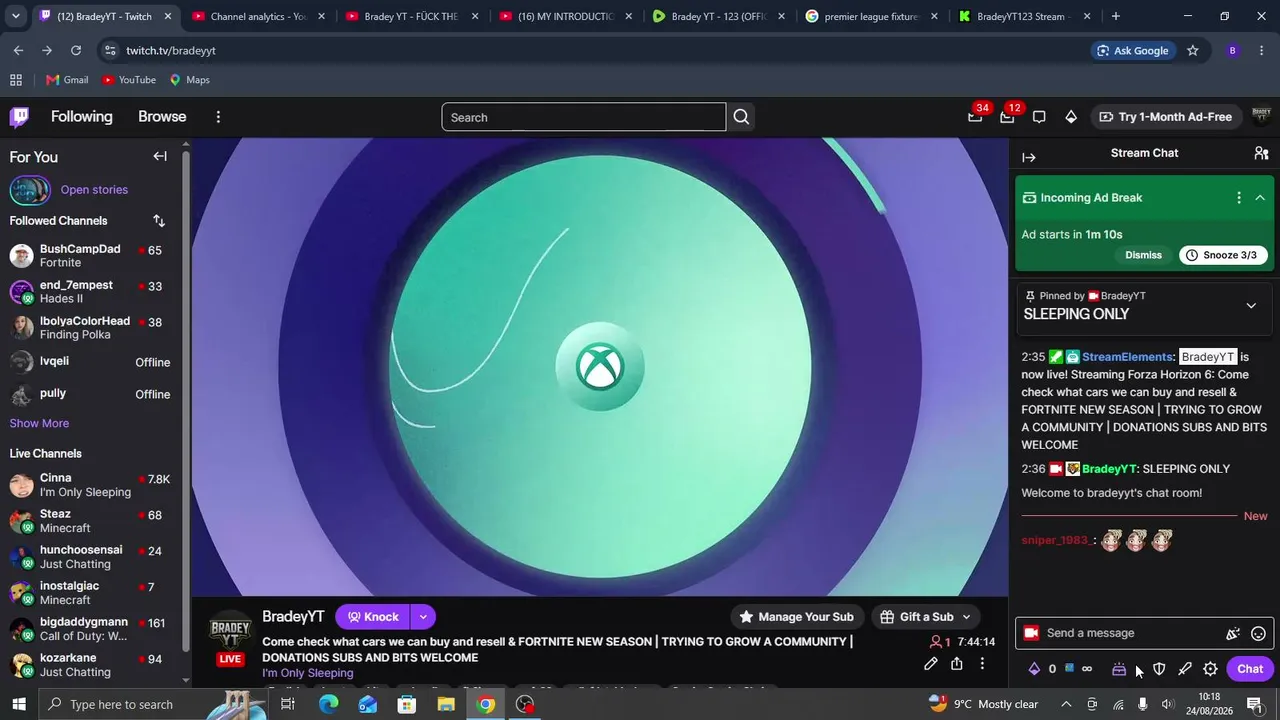Image resolution: width=1280 pixels, height=720 pixels.
Task: Open the chat community users list
Action: point(1261,153)
